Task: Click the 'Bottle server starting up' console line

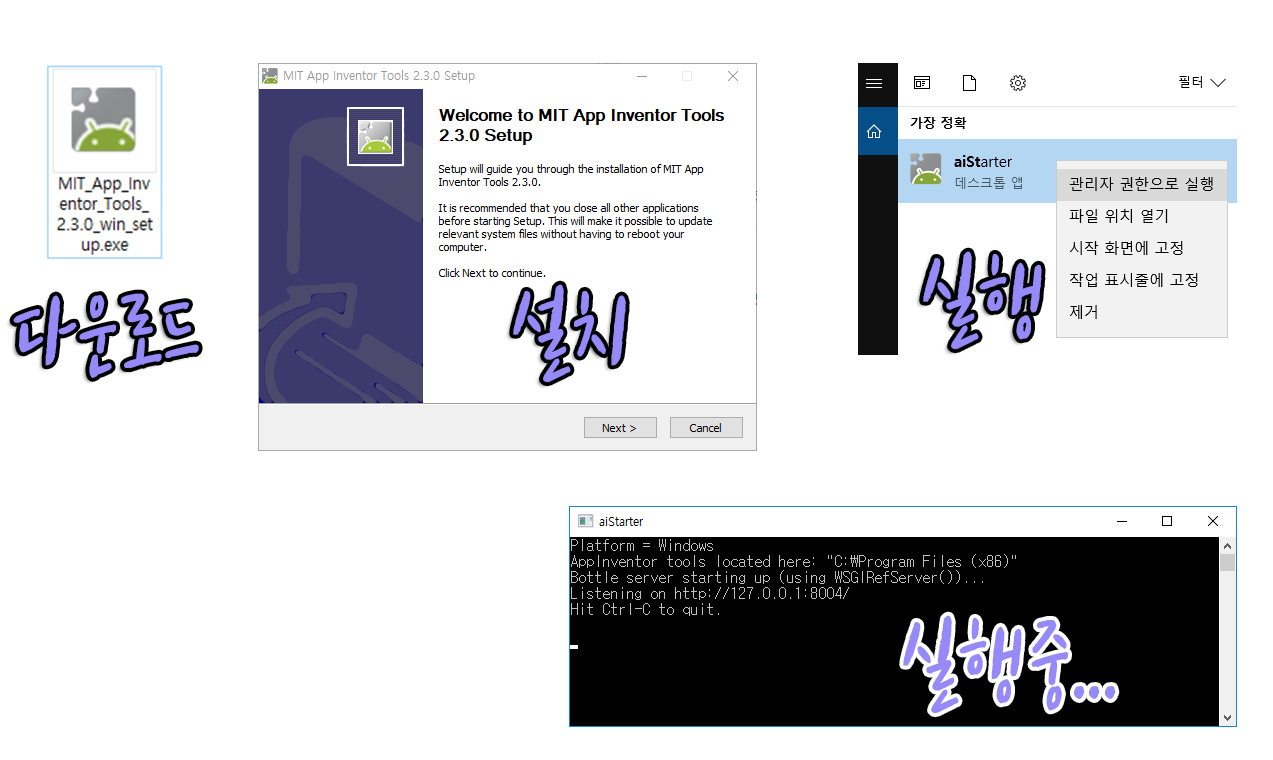Action: 778,577
